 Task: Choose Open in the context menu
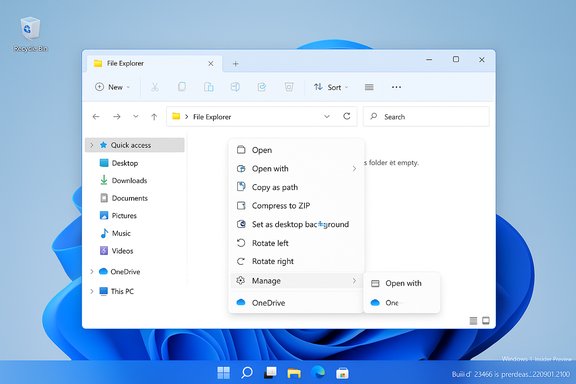[296, 150]
